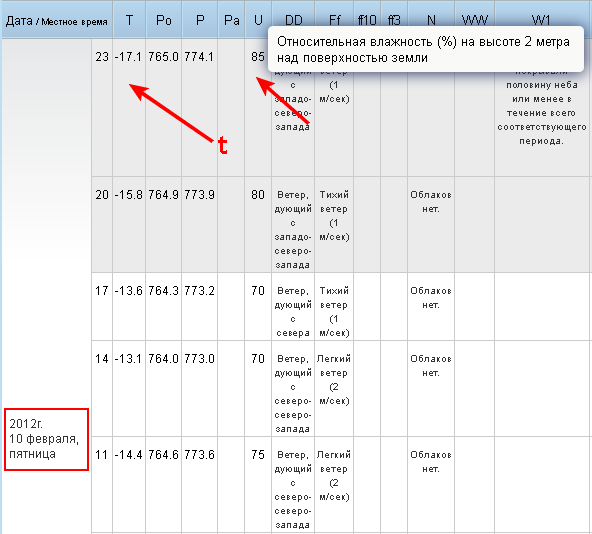Click the N cloudiness column header
592x534 pixels.
pos(431,20)
